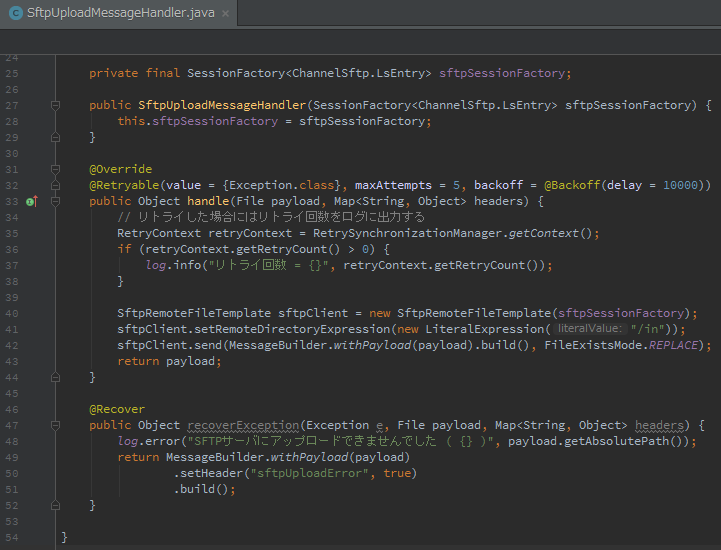Screen dimensions: 721x550
Task: Collapse the handle method at line 33
Action: (x=55, y=201)
